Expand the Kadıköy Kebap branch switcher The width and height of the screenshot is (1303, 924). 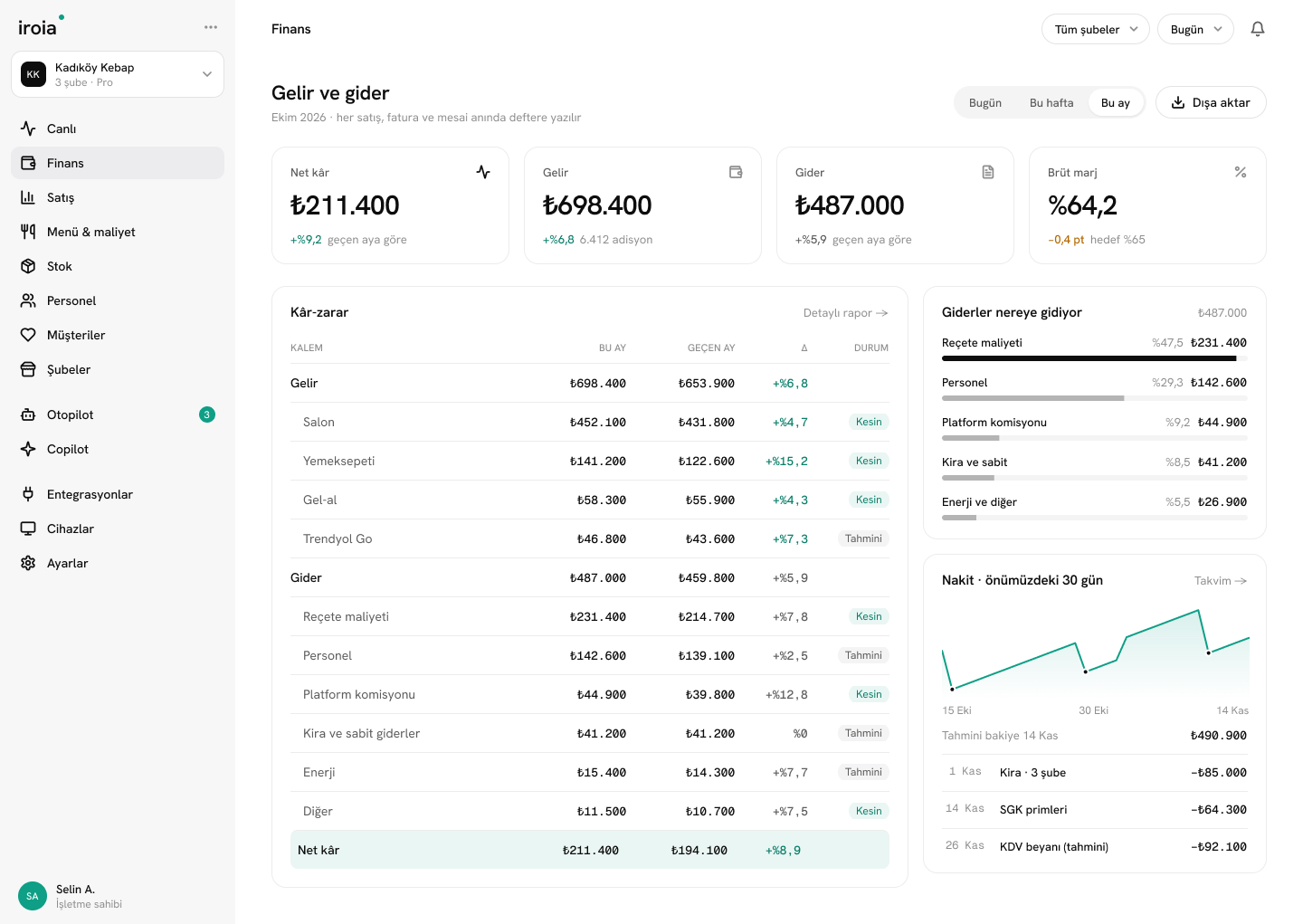click(118, 74)
